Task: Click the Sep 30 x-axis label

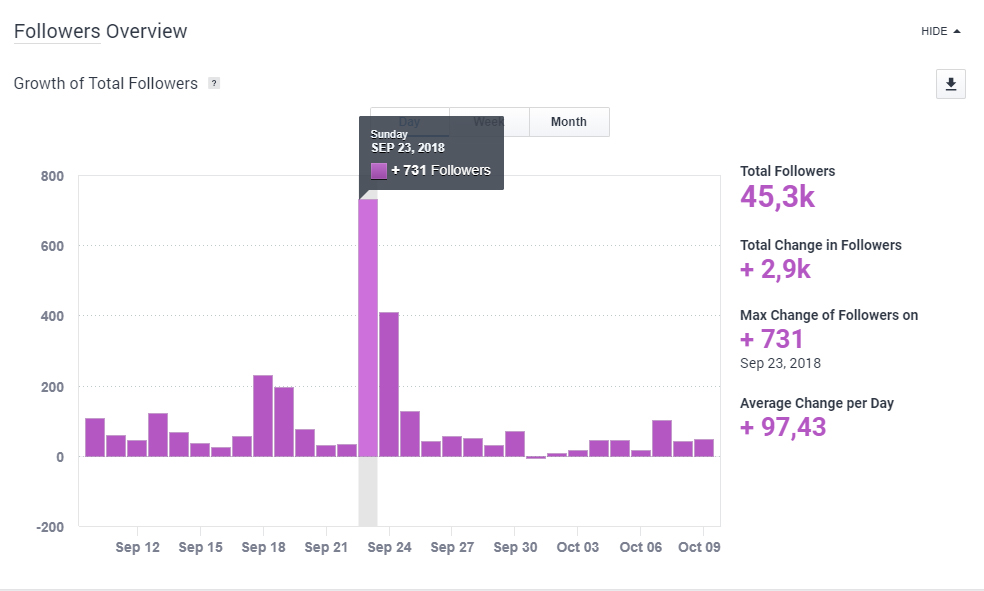Action: 515,547
